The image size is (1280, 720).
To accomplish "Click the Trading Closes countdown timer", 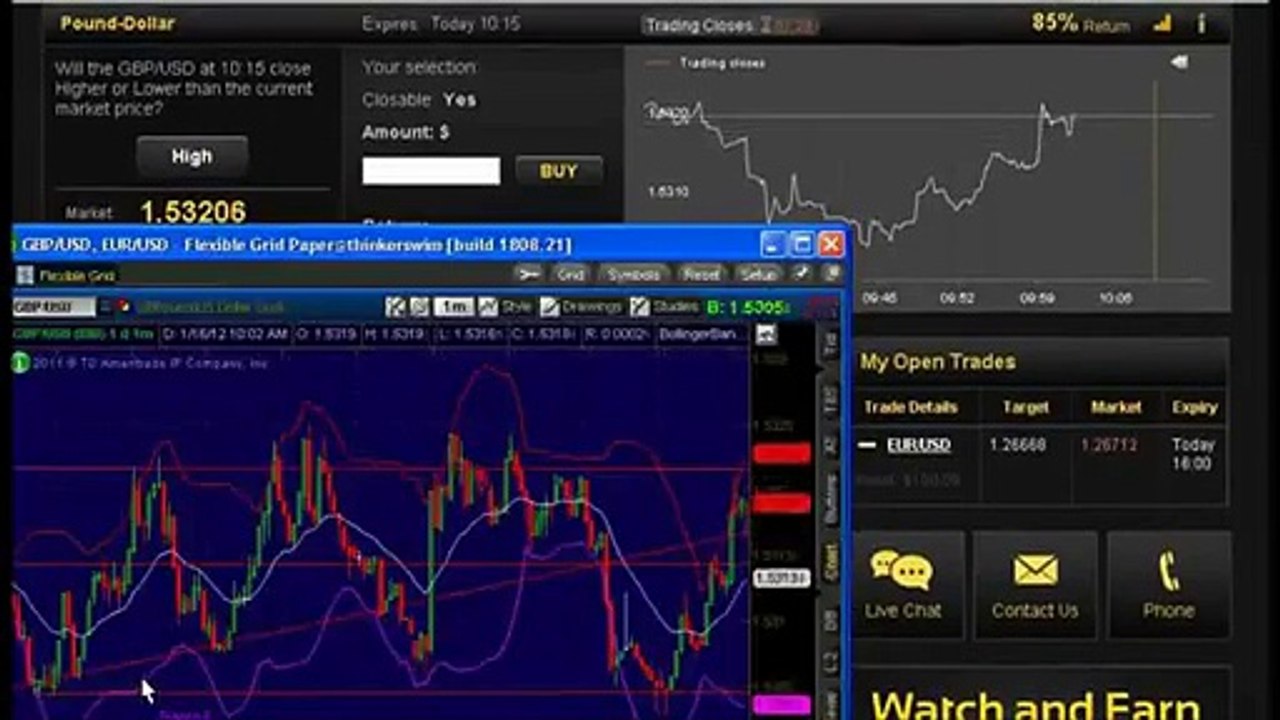I will point(790,26).
